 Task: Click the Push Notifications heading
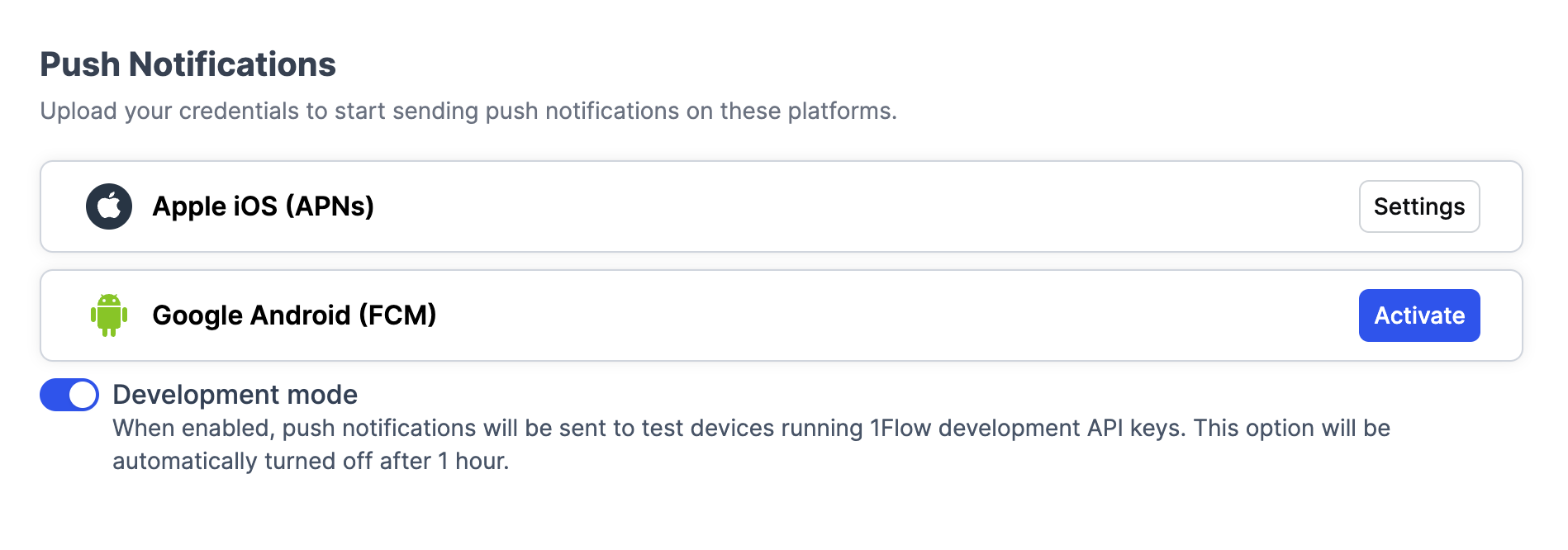(x=188, y=64)
